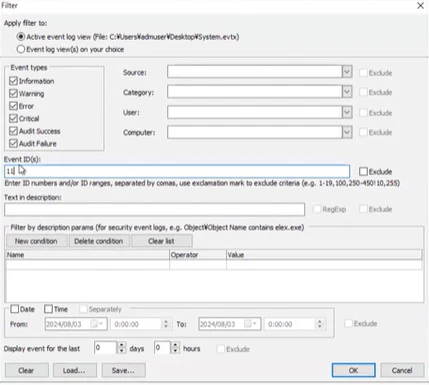Click the Clear button at bottom left
This screenshot has width=429, height=385.
(26, 370)
